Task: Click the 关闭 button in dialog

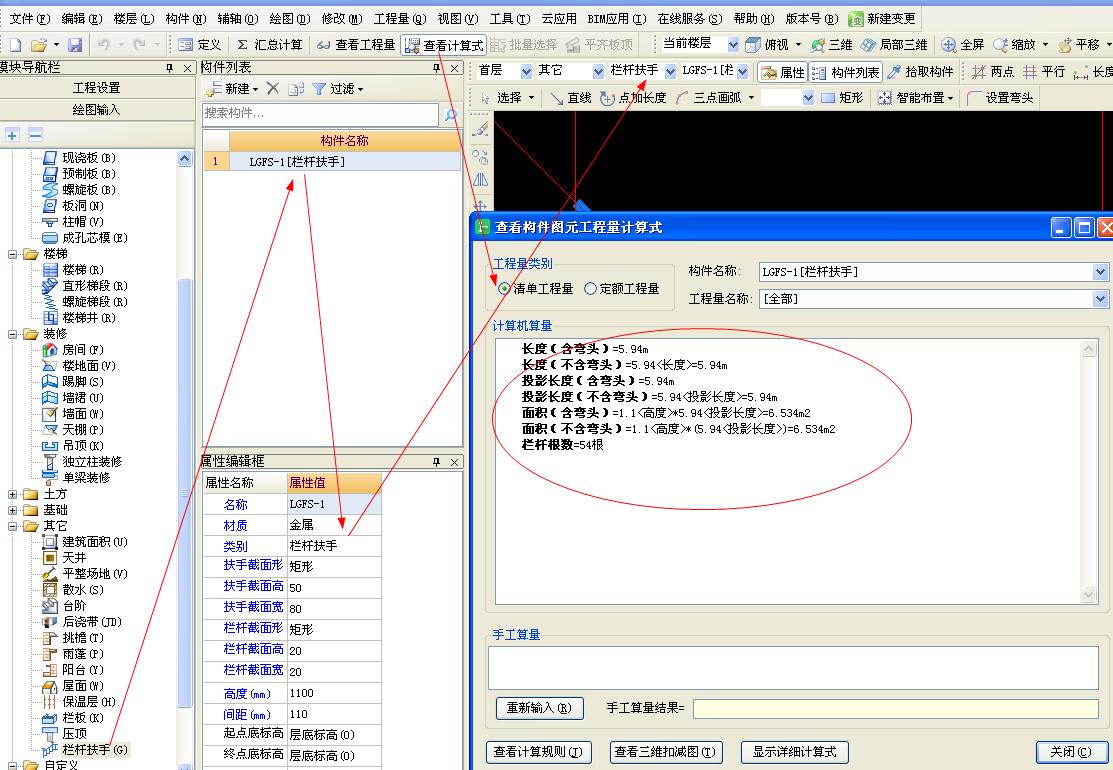Action: pyautogui.click(x=1070, y=752)
